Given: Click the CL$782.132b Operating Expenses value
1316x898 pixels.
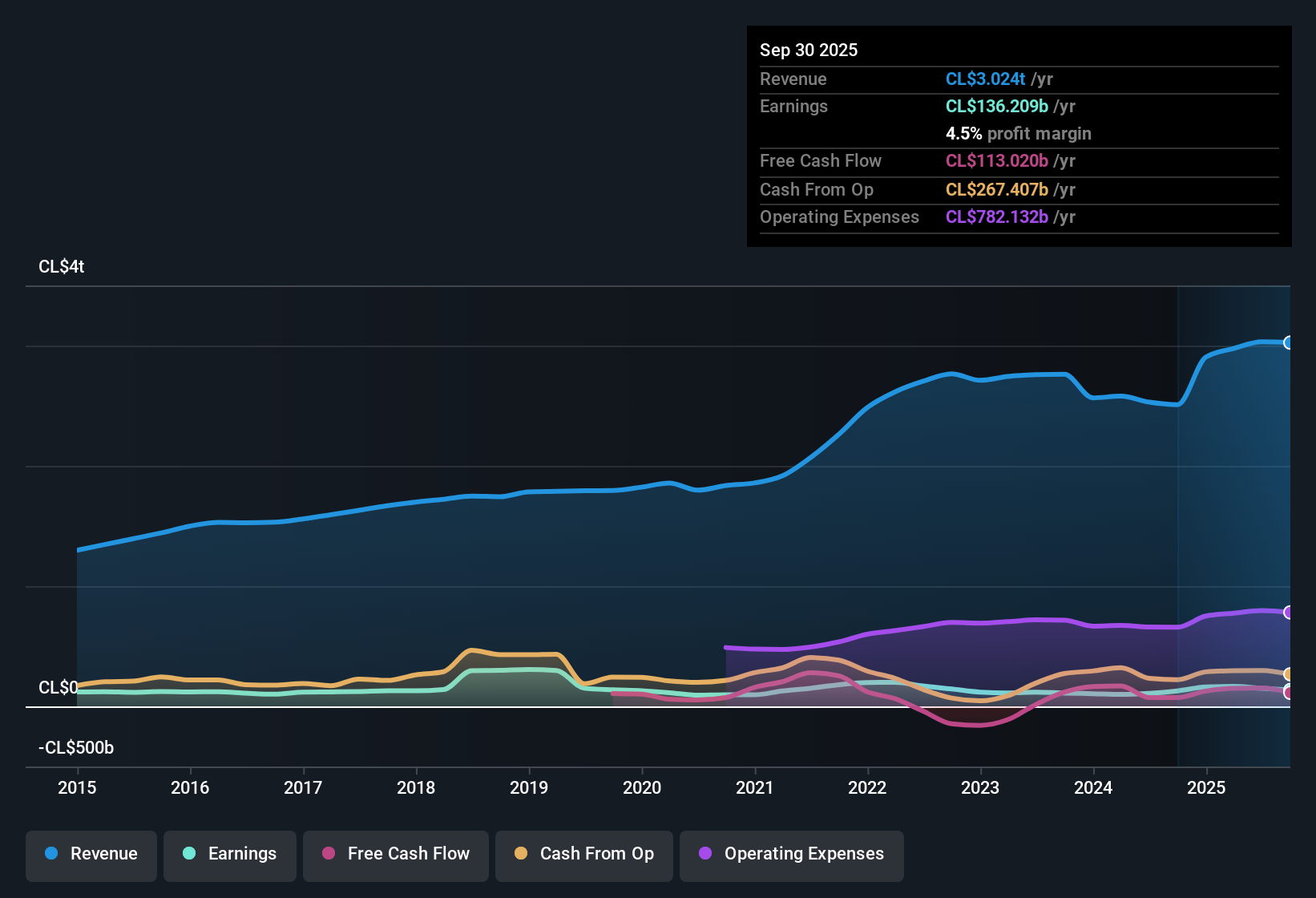Looking at the screenshot, I should [x=996, y=216].
